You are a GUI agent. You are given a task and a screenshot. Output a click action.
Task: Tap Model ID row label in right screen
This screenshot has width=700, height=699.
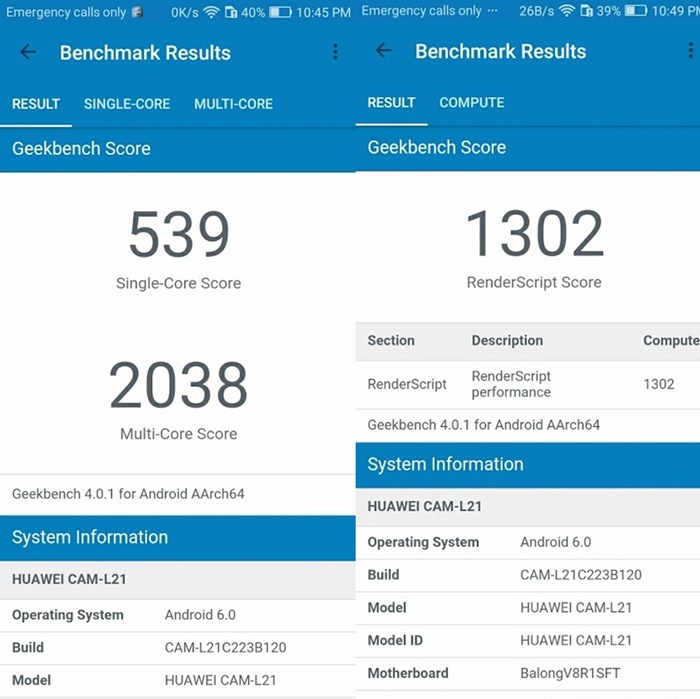click(x=395, y=640)
